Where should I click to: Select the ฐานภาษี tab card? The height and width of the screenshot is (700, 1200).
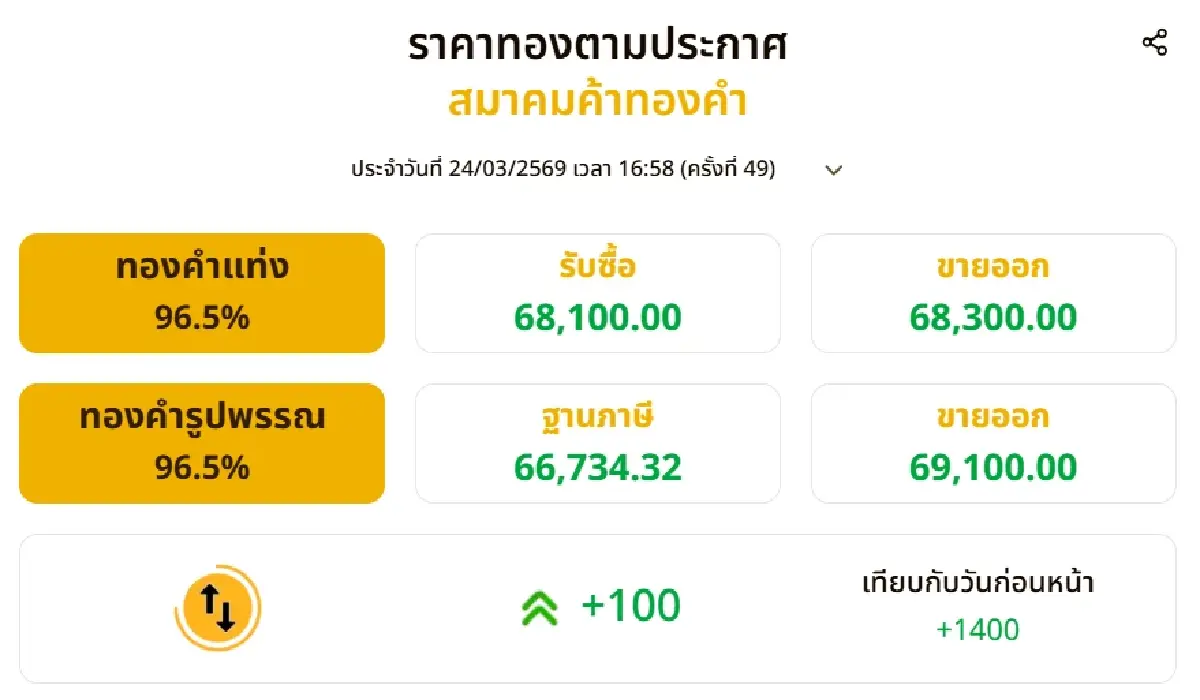pyautogui.click(x=597, y=442)
